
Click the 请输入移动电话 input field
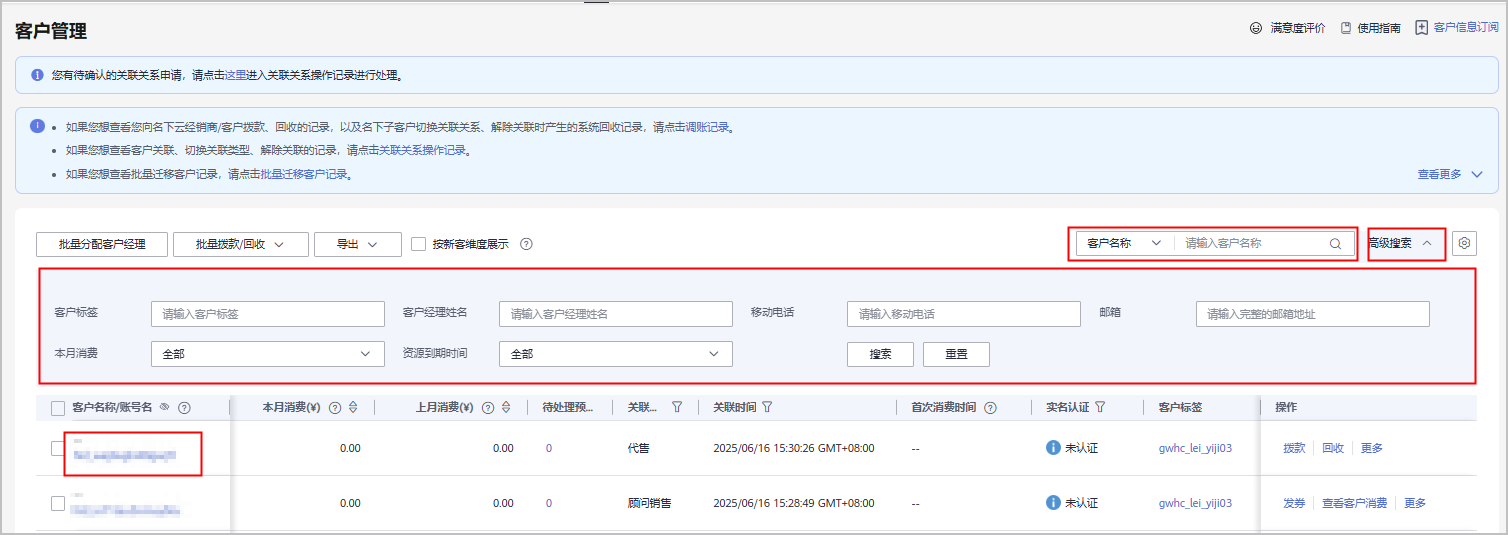[963, 314]
